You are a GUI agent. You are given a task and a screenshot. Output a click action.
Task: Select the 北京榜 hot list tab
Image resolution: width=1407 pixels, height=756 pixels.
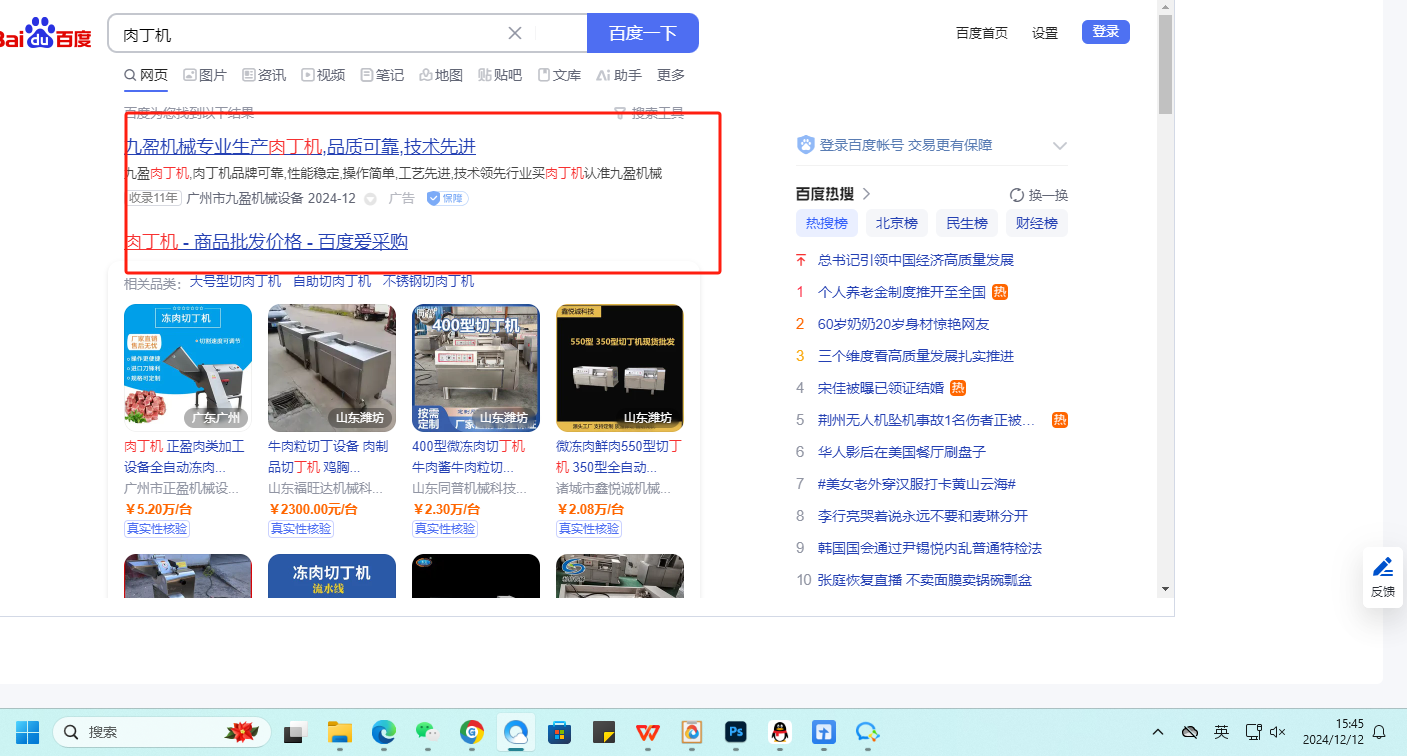[x=897, y=223]
